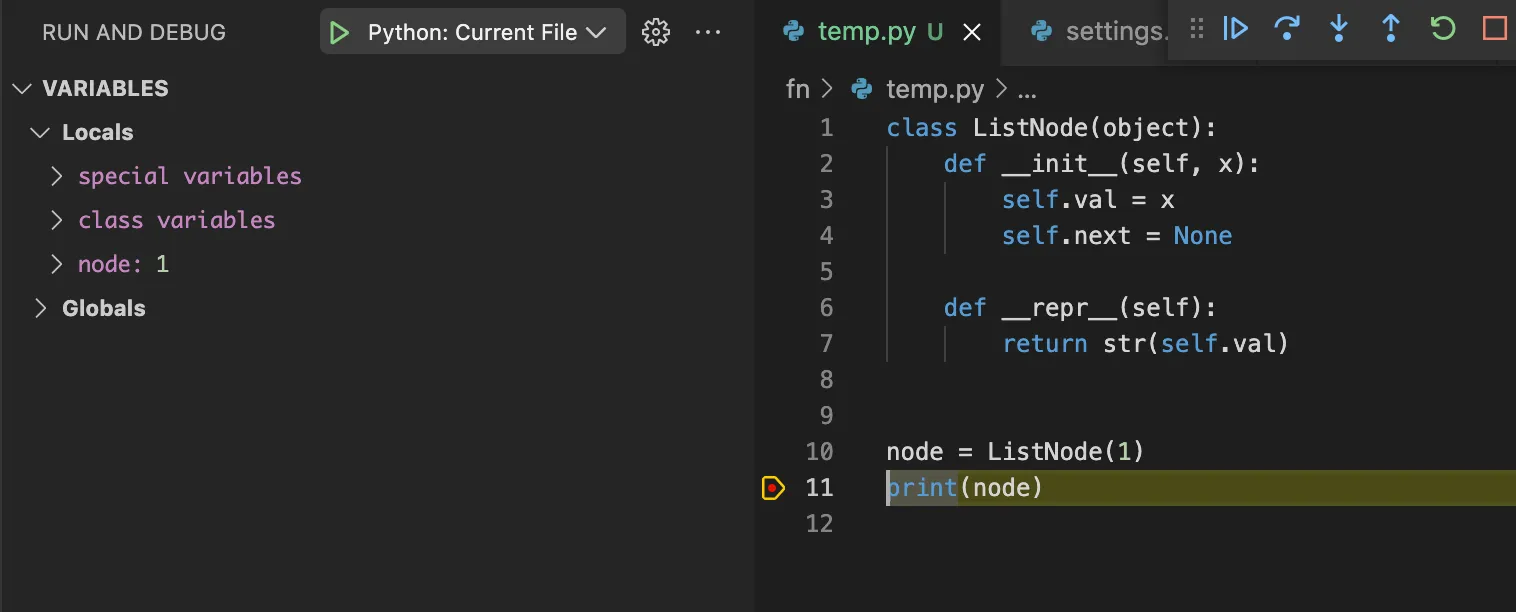Start debugging with the green play icon

340,33
